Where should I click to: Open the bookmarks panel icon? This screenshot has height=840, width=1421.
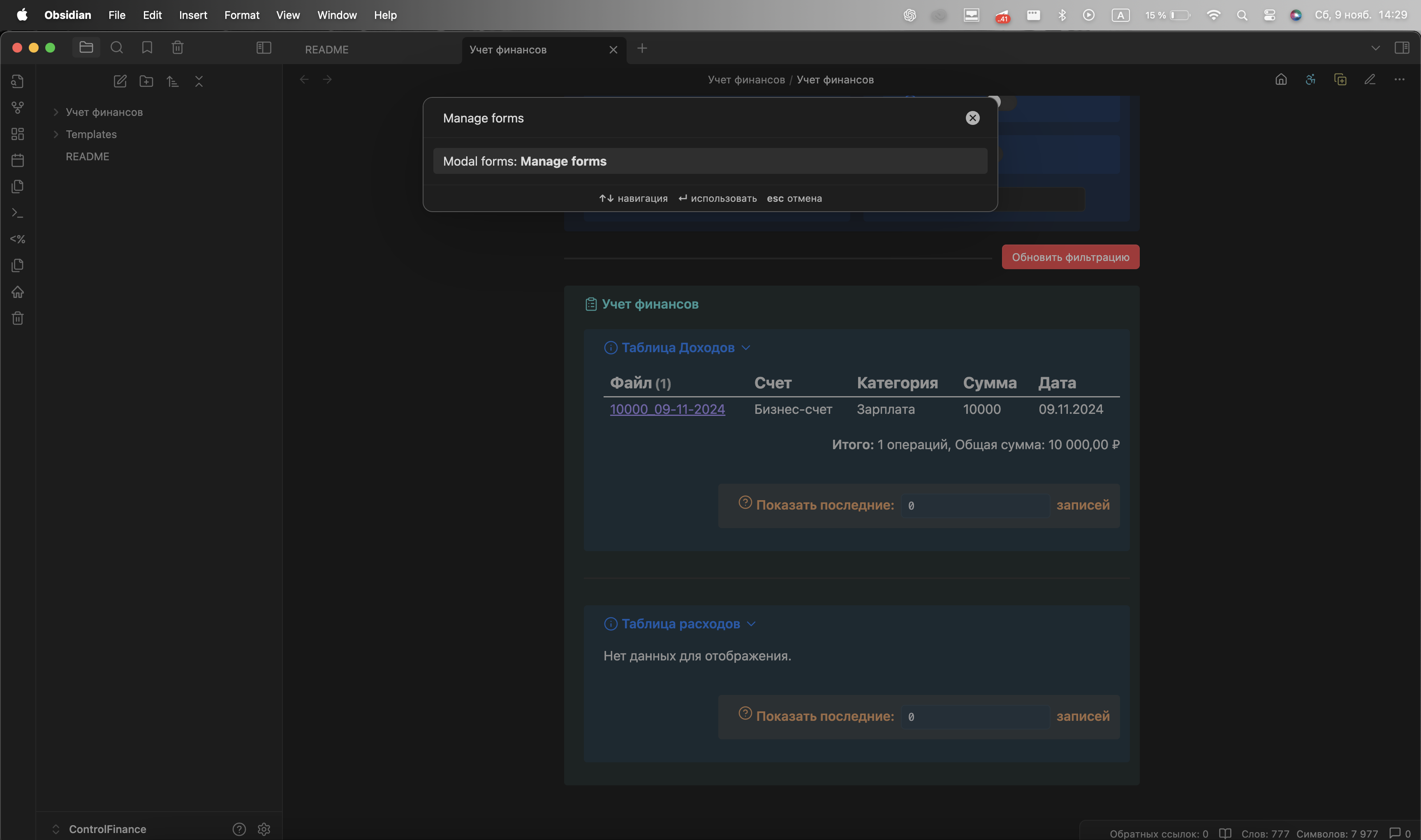click(x=147, y=48)
